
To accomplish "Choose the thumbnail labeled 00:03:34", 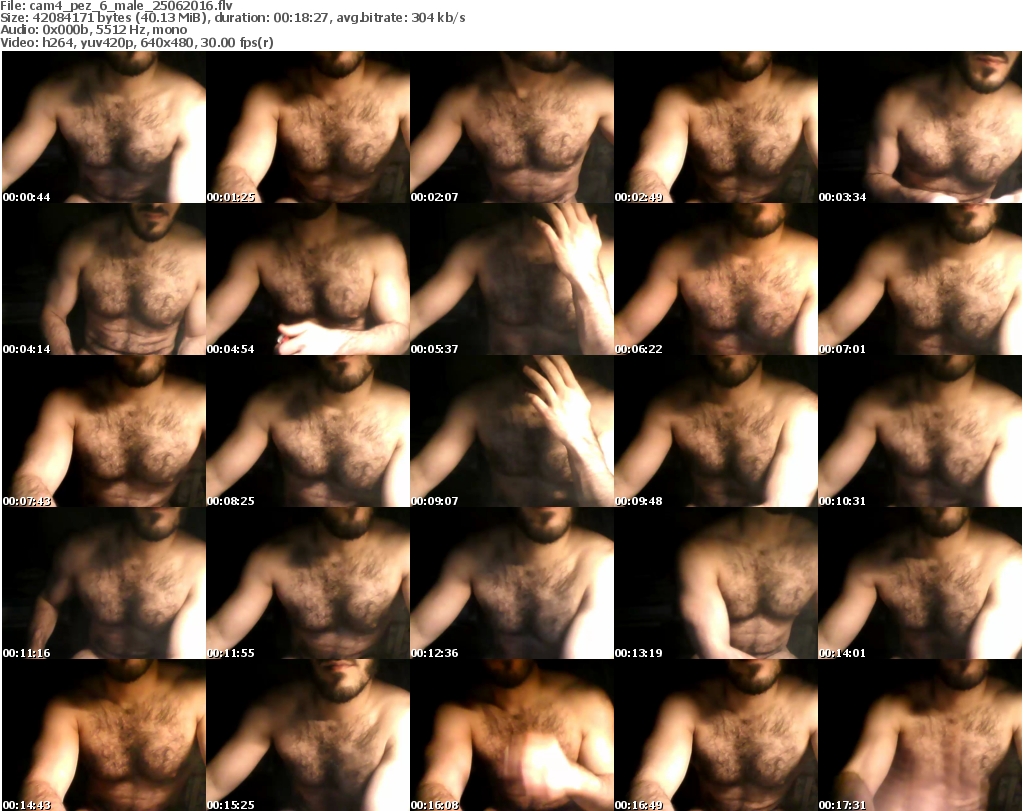I will click(x=920, y=127).
